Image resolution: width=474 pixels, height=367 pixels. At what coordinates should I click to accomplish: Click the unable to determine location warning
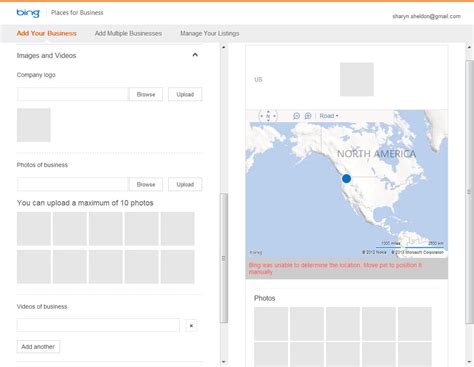(x=335, y=269)
